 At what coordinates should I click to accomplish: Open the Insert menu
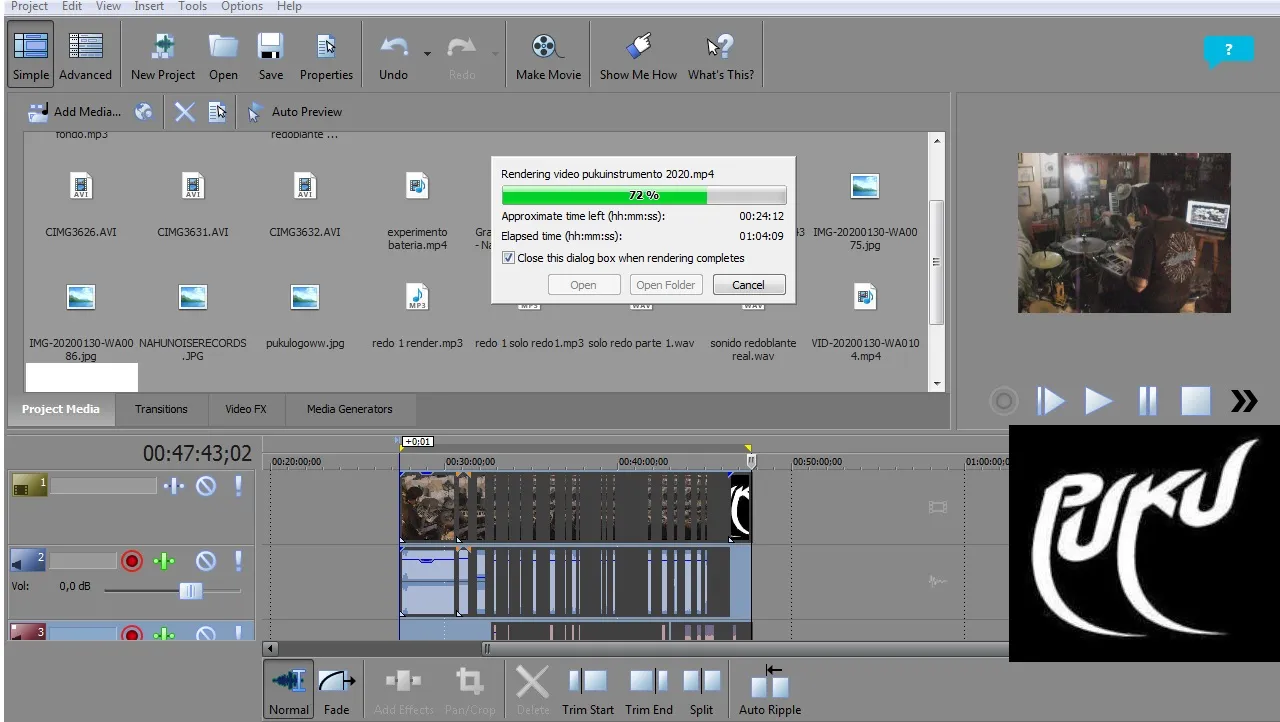point(149,6)
